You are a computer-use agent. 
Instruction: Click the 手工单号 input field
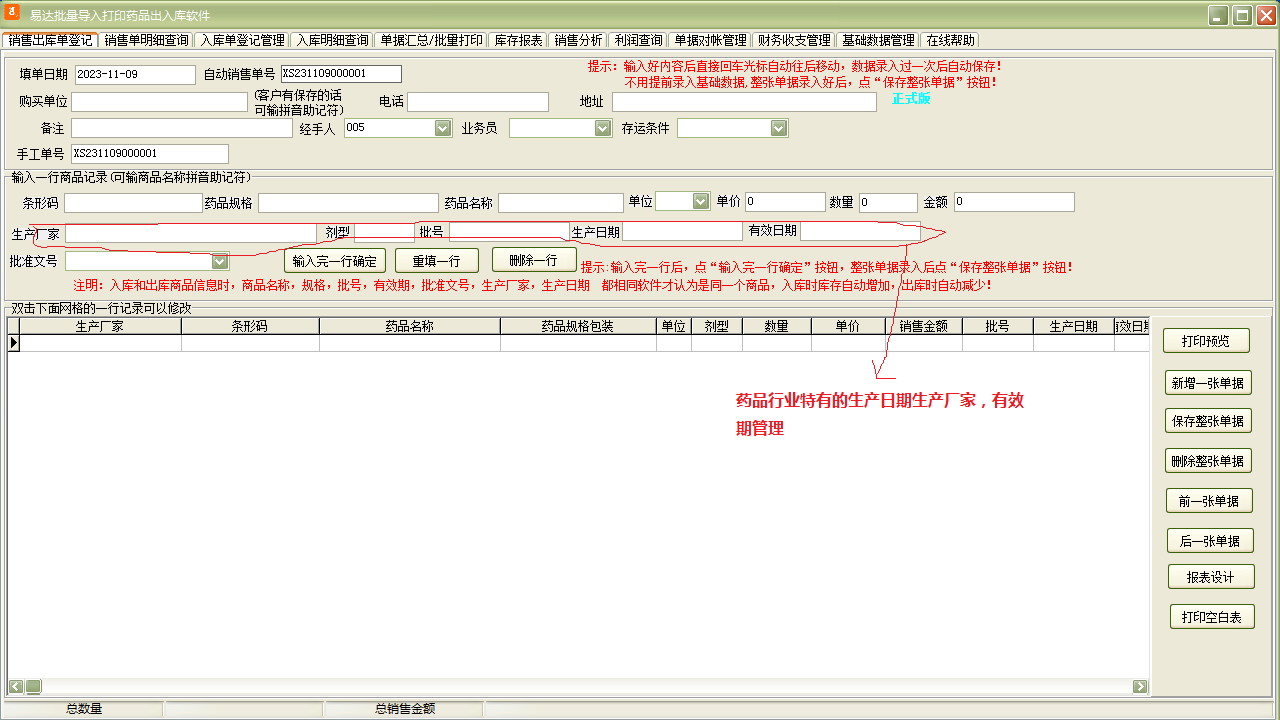click(x=150, y=153)
